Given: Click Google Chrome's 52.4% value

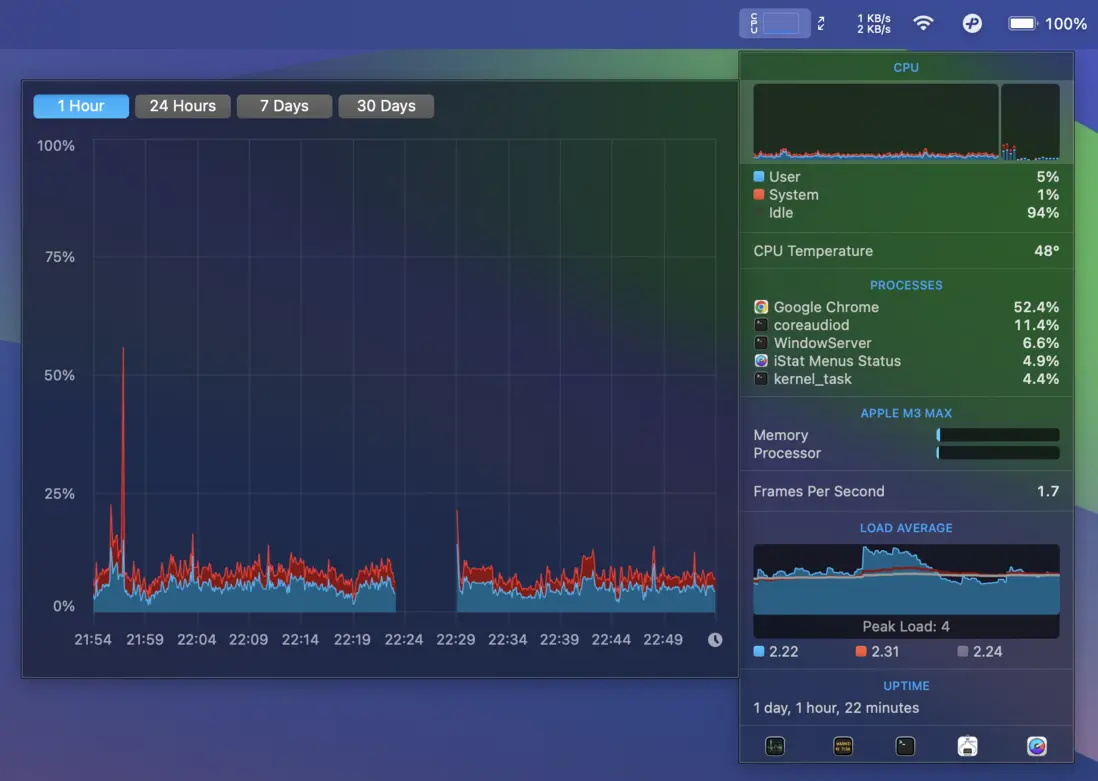Looking at the screenshot, I should pyautogui.click(x=1036, y=307).
